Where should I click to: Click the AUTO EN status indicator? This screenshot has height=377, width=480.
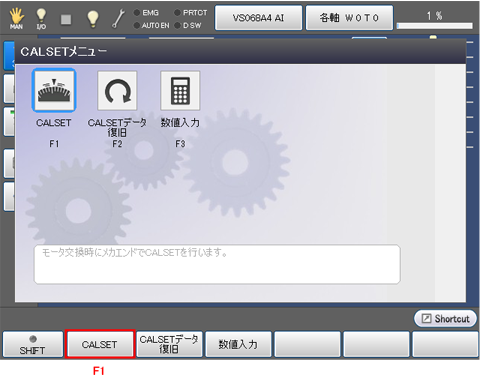point(151,25)
